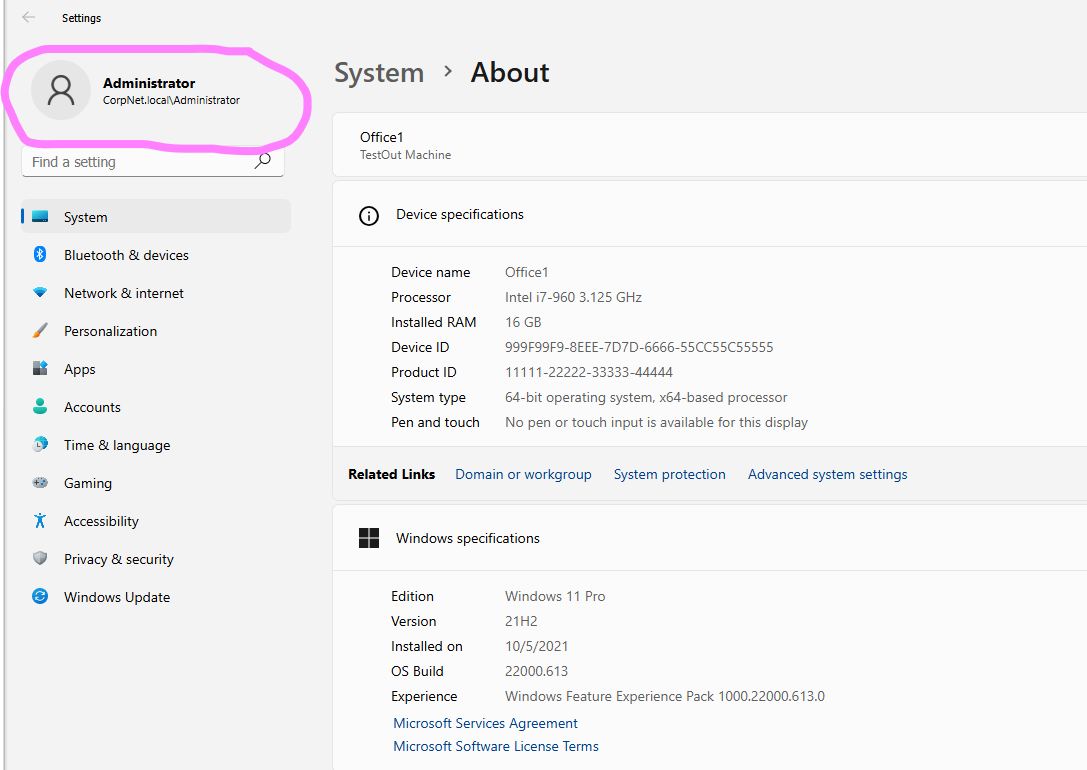Screen dimensions: 1087x770
Task: Click Product ID value 11111-22222-33333-44444
Action: coord(589,372)
